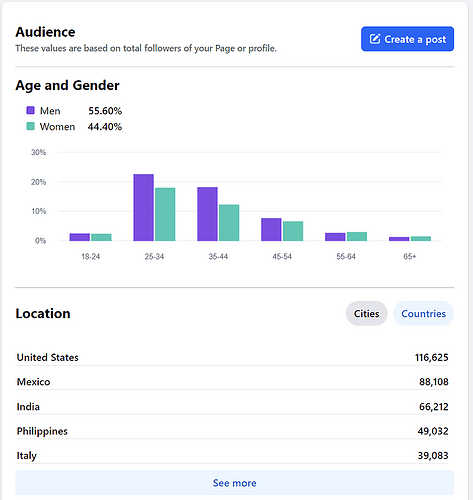Click the purple Men legend swatch
Screen dimensions: 473x500
tap(30, 110)
